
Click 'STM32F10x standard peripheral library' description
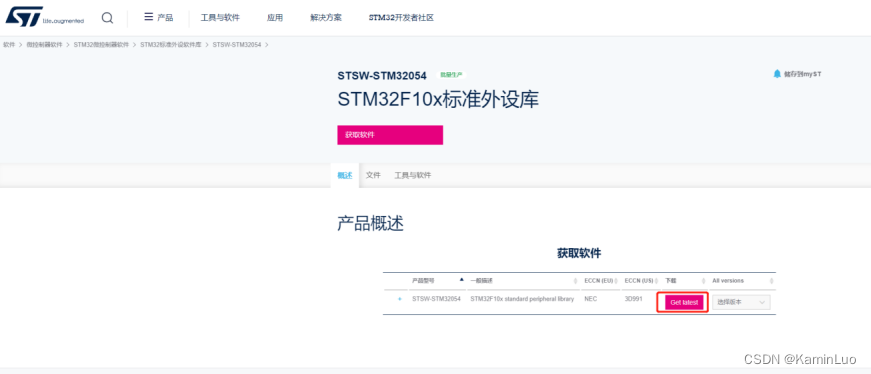pos(522,299)
